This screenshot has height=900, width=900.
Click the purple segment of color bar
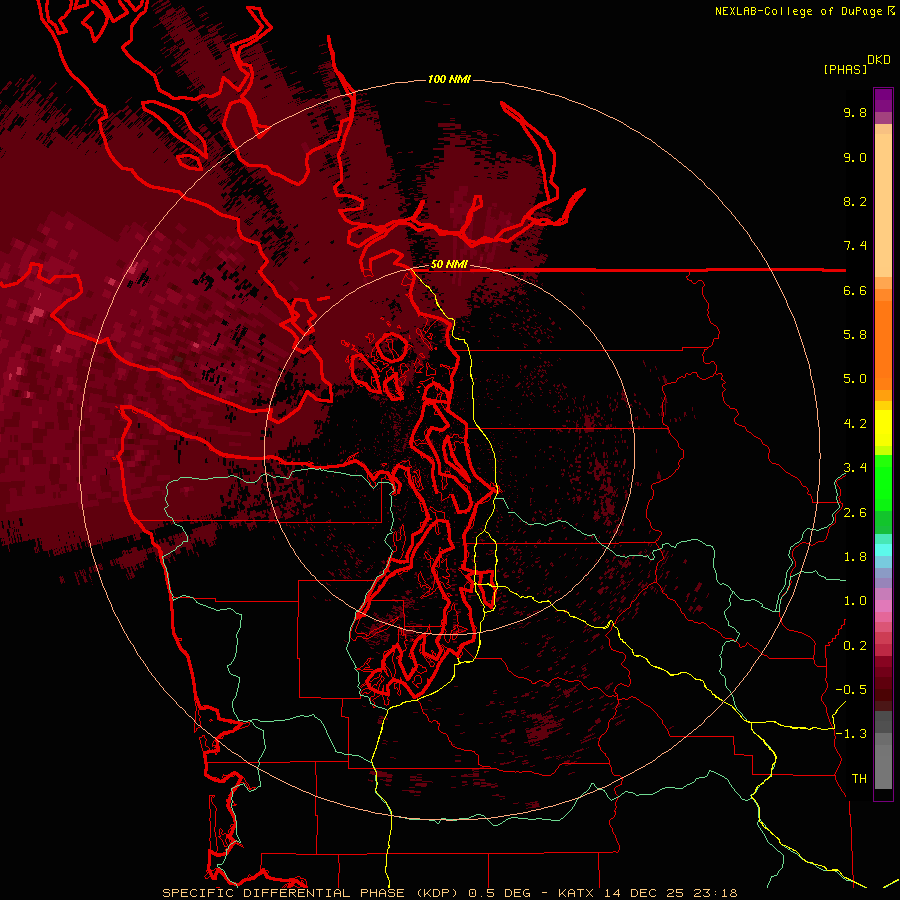pos(883,100)
